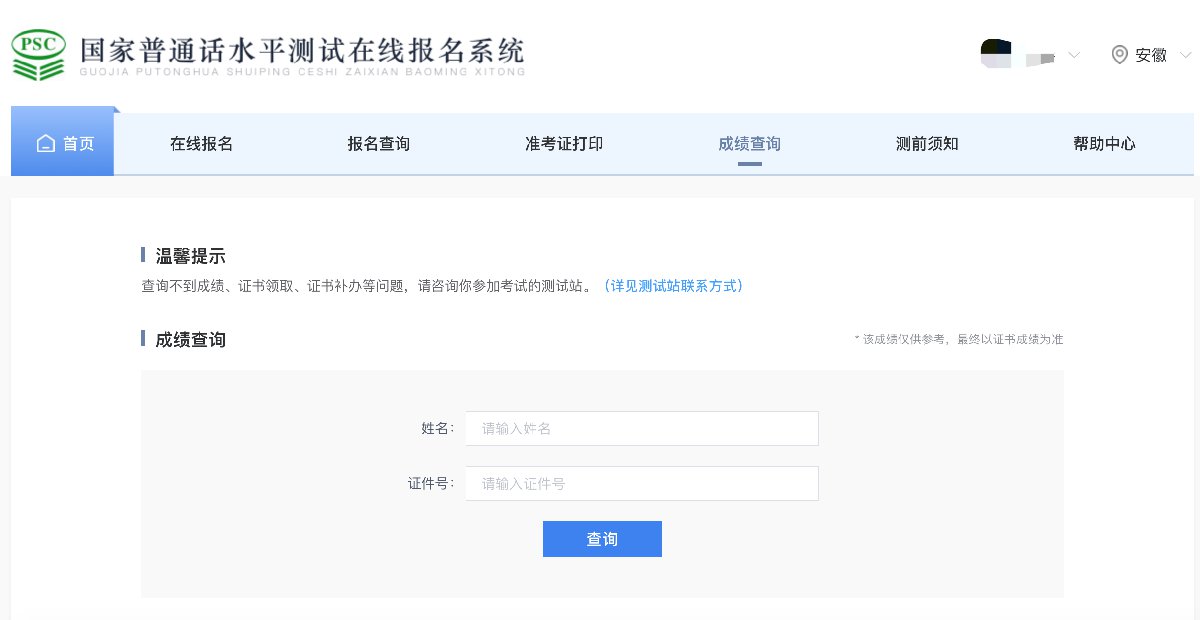
Task: Focus the 姓名 input field
Action: pos(641,428)
